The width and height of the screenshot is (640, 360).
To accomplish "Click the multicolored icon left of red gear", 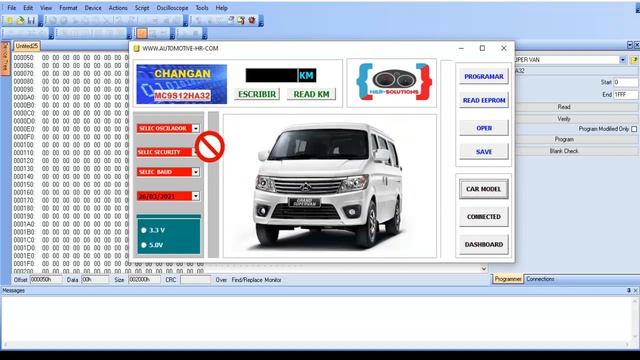I will (x=241, y=20).
